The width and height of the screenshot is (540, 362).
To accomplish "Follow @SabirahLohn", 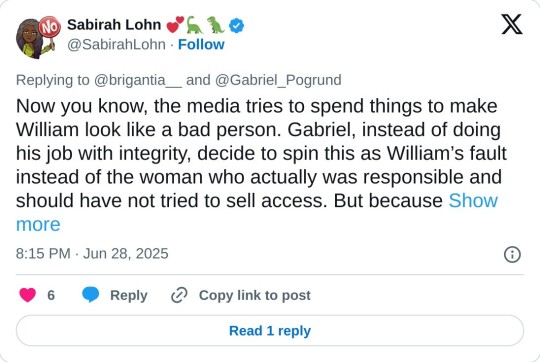I will click(201, 44).
